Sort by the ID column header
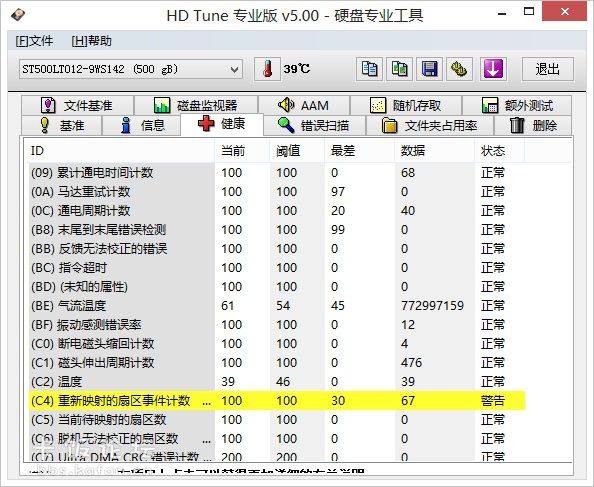The width and height of the screenshot is (594, 487). (120, 151)
